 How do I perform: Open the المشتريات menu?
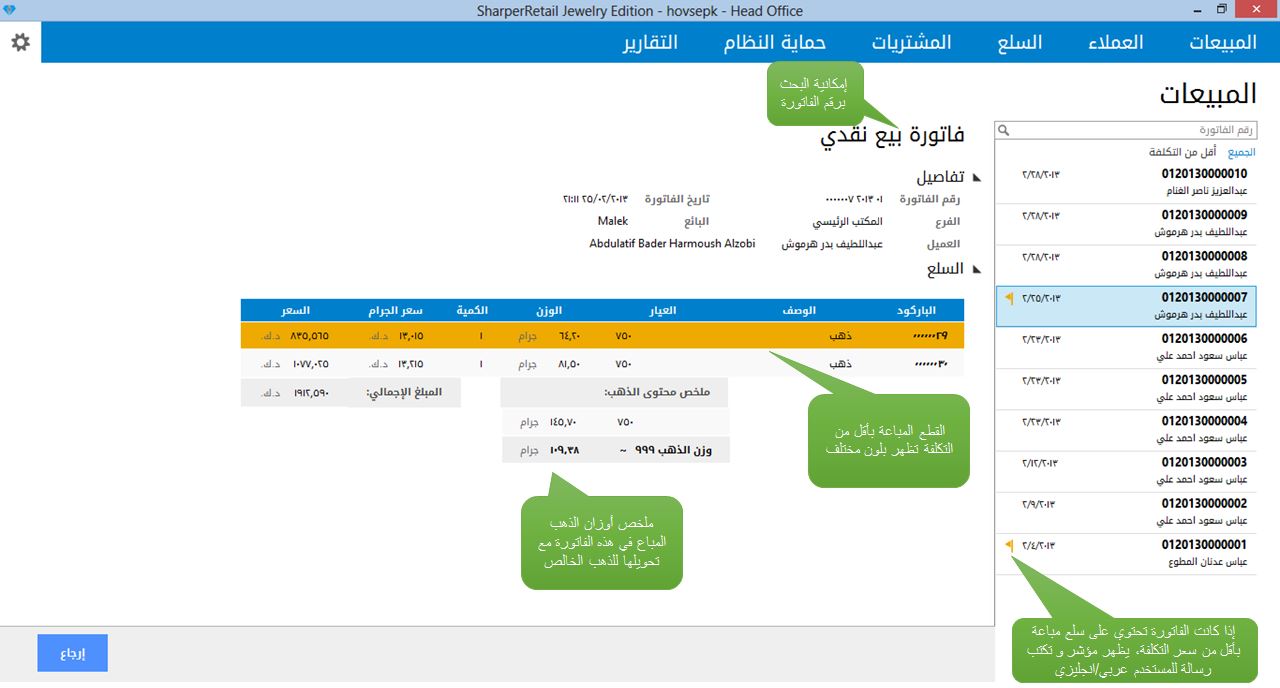click(x=911, y=42)
